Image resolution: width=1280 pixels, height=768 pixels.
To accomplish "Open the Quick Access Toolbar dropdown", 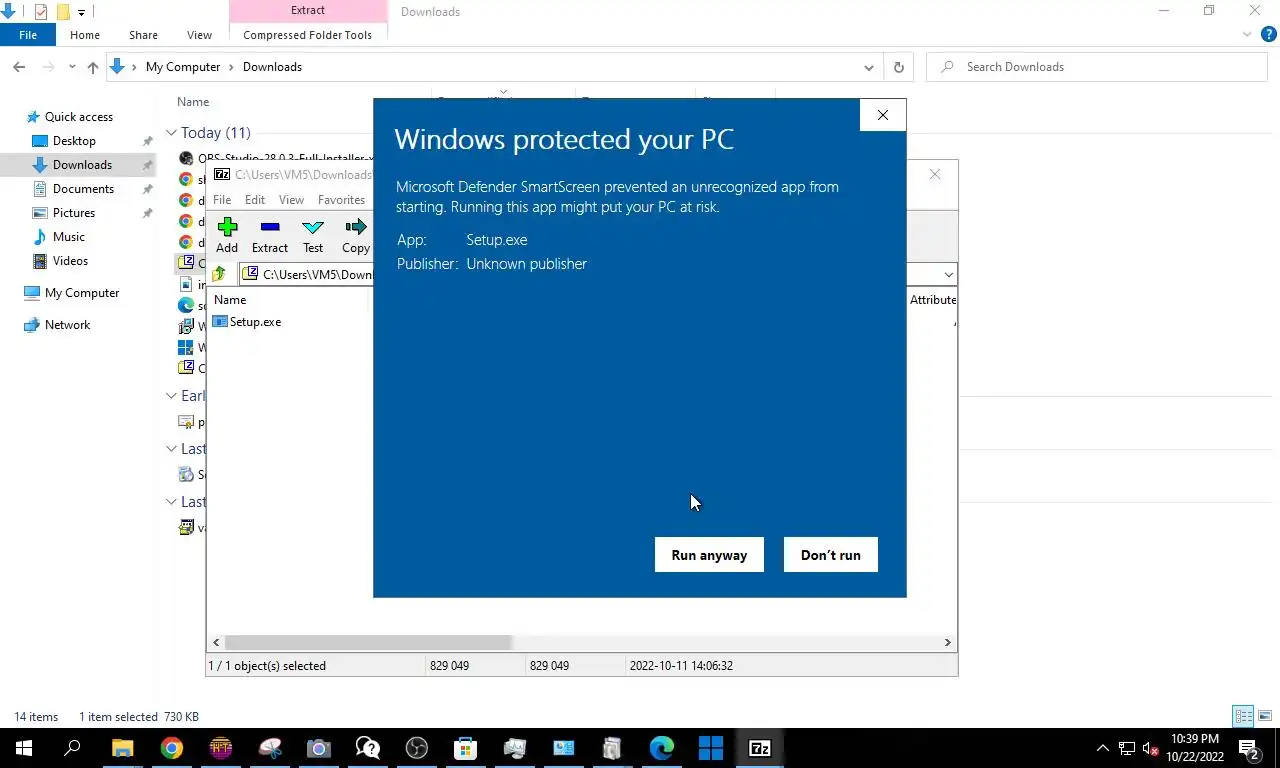I will pyautogui.click(x=81, y=12).
